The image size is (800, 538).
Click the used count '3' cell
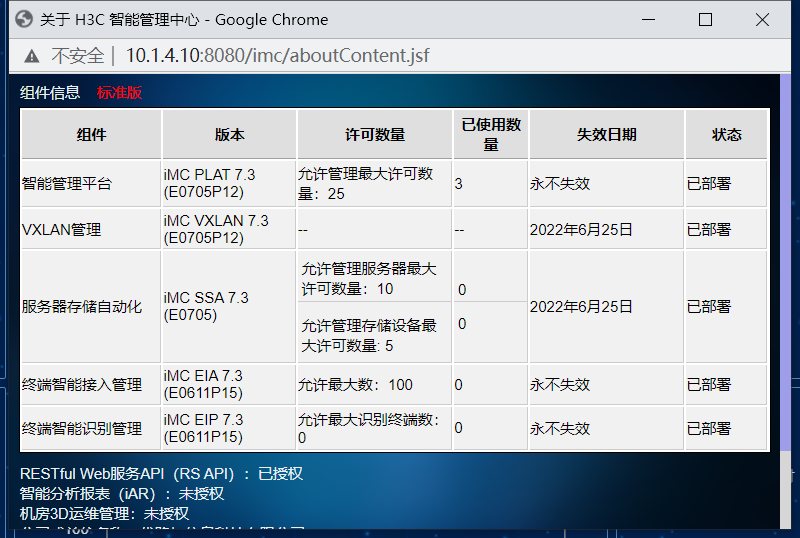tap(491, 183)
